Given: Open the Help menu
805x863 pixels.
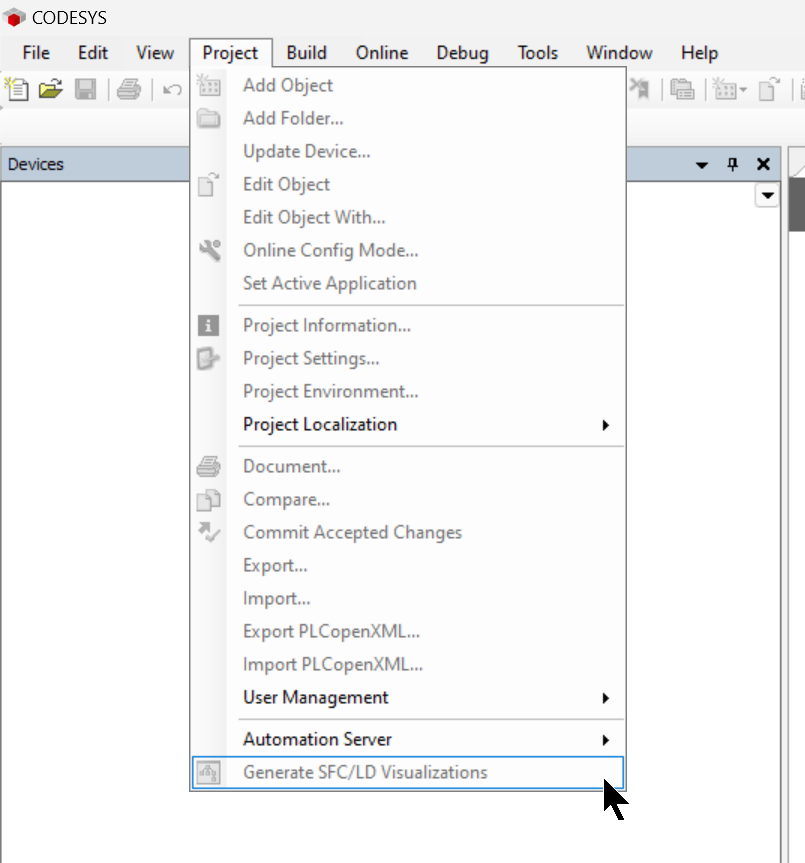Looking at the screenshot, I should tap(699, 53).
